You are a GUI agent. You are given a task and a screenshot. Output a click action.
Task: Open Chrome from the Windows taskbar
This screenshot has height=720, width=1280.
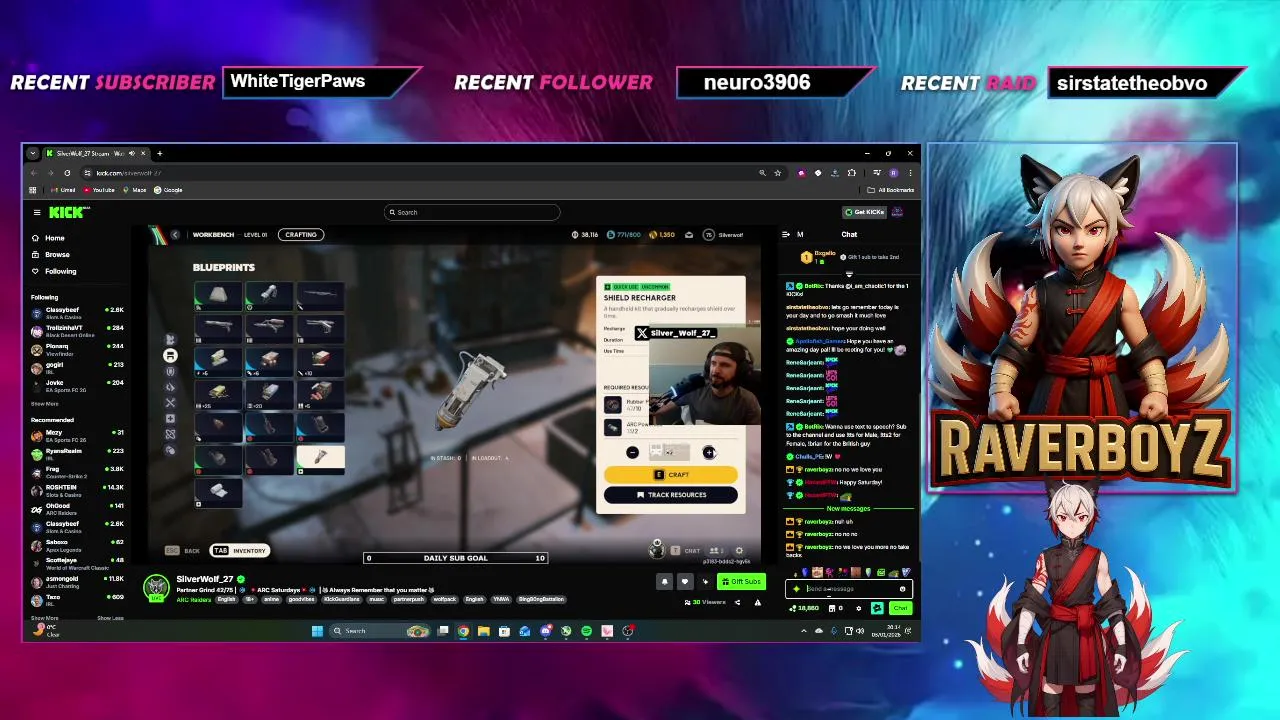[x=463, y=631]
